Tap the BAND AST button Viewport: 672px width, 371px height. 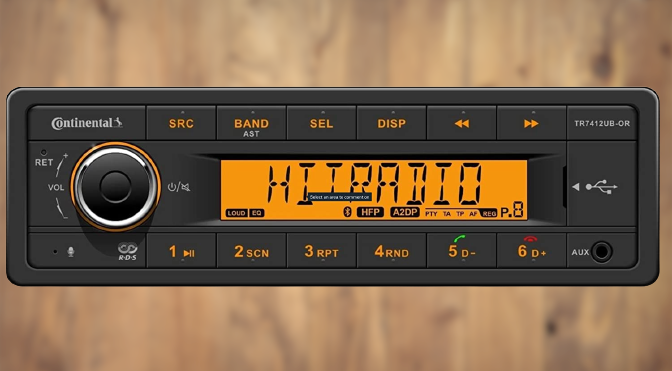(x=251, y=123)
